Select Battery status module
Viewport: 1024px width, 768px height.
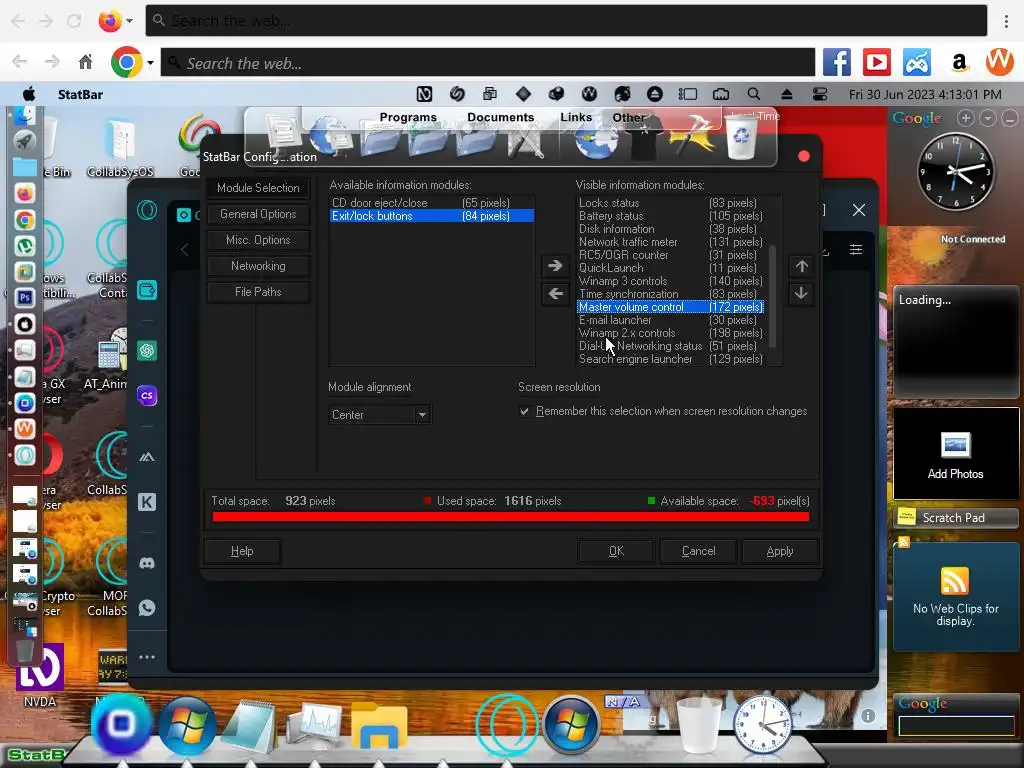(671, 216)
